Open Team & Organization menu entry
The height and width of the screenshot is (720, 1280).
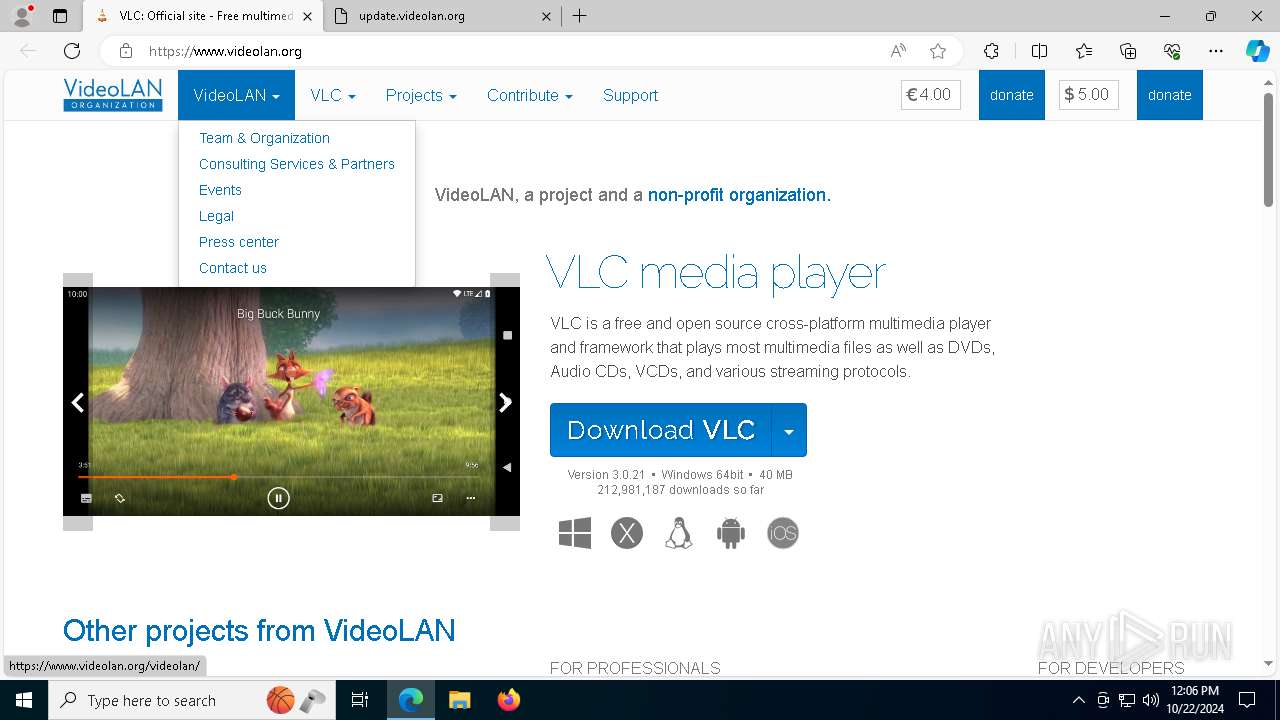tap(264, 138)
